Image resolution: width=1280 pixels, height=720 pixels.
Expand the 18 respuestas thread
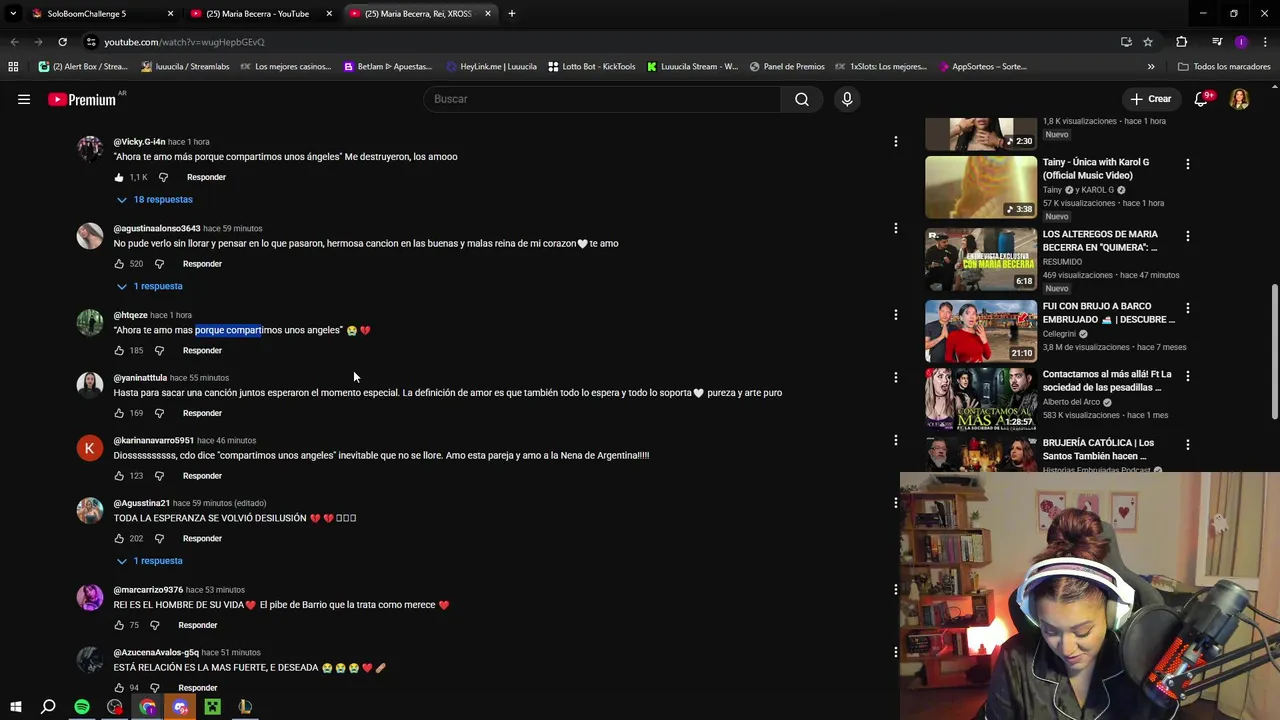(x=154, y=199)
